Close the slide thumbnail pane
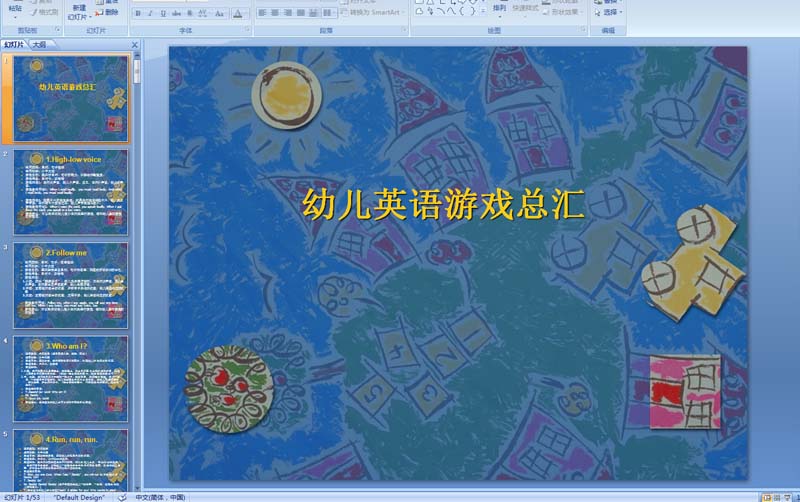Viewport: 800px width, 502px height. (x=135, y=45)
